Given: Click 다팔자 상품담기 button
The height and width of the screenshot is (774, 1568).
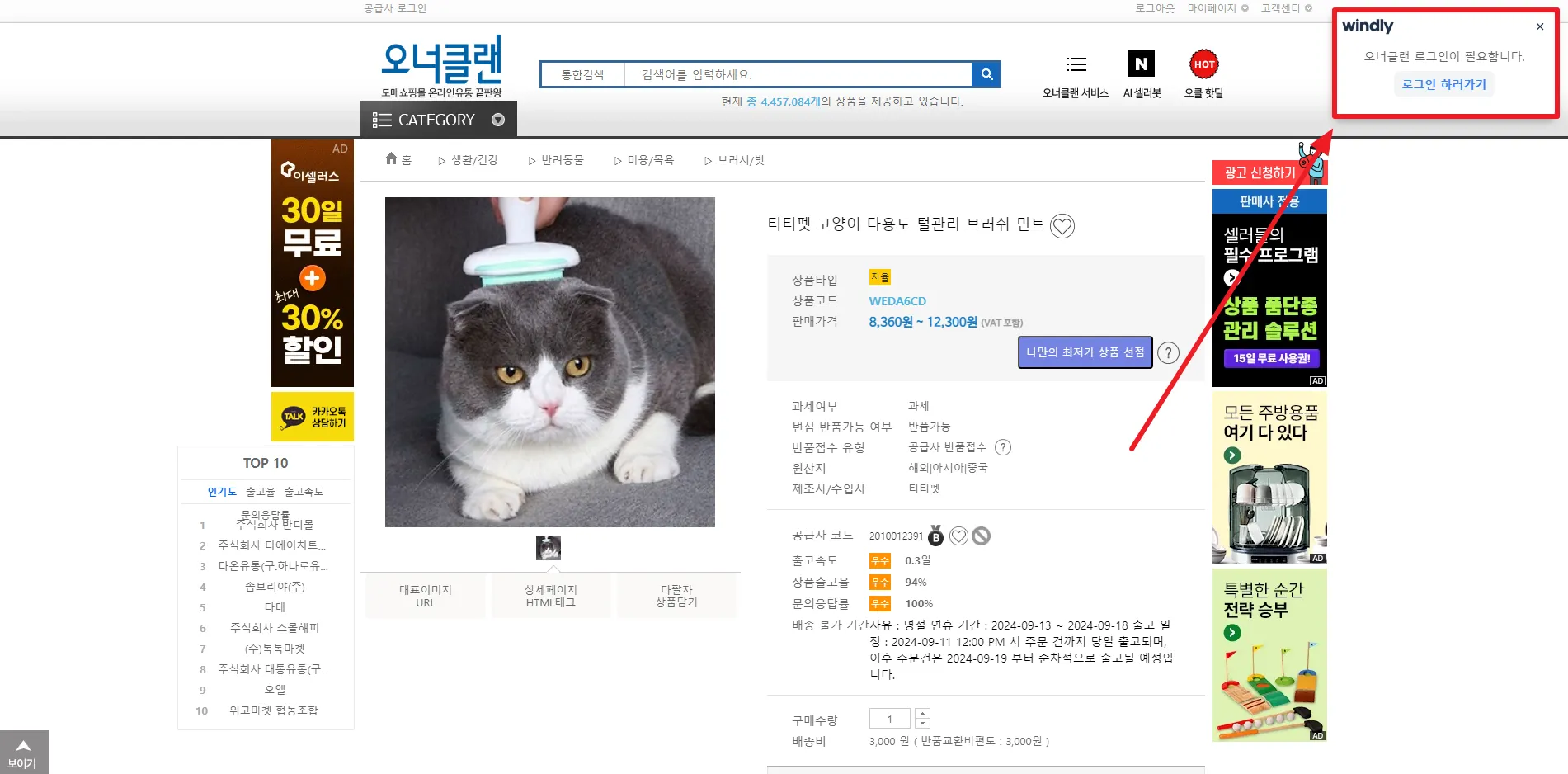Looking at the screenshot, I should tap(676, 596).
